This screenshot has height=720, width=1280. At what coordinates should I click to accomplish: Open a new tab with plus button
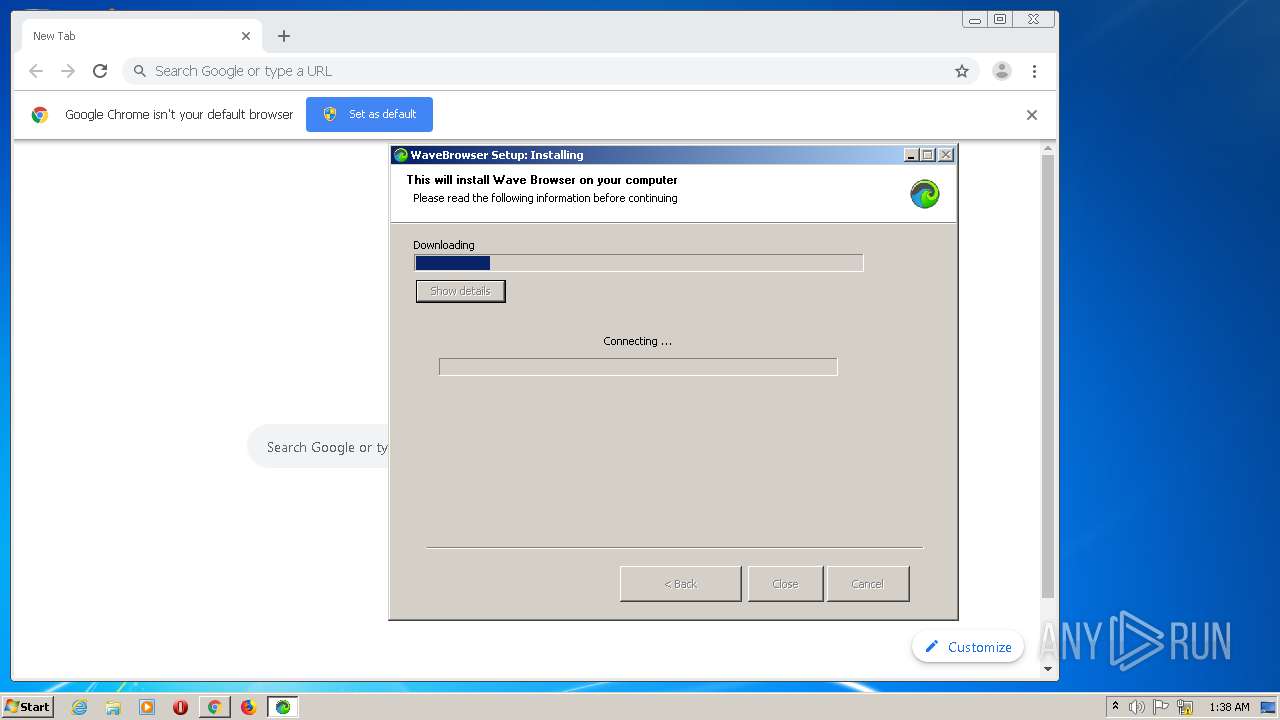[284, 36]
